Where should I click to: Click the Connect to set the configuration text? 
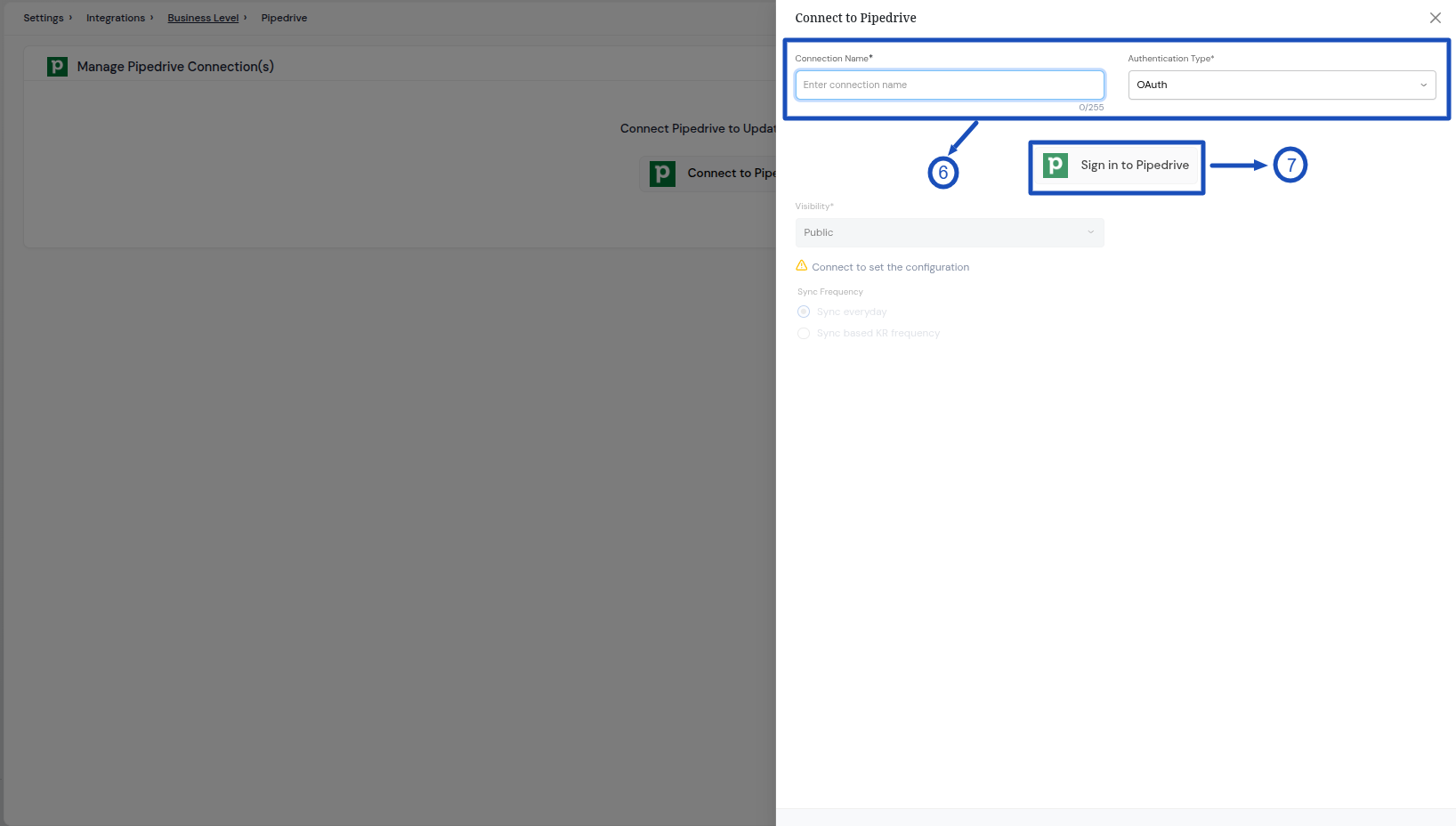pos(890,267)
